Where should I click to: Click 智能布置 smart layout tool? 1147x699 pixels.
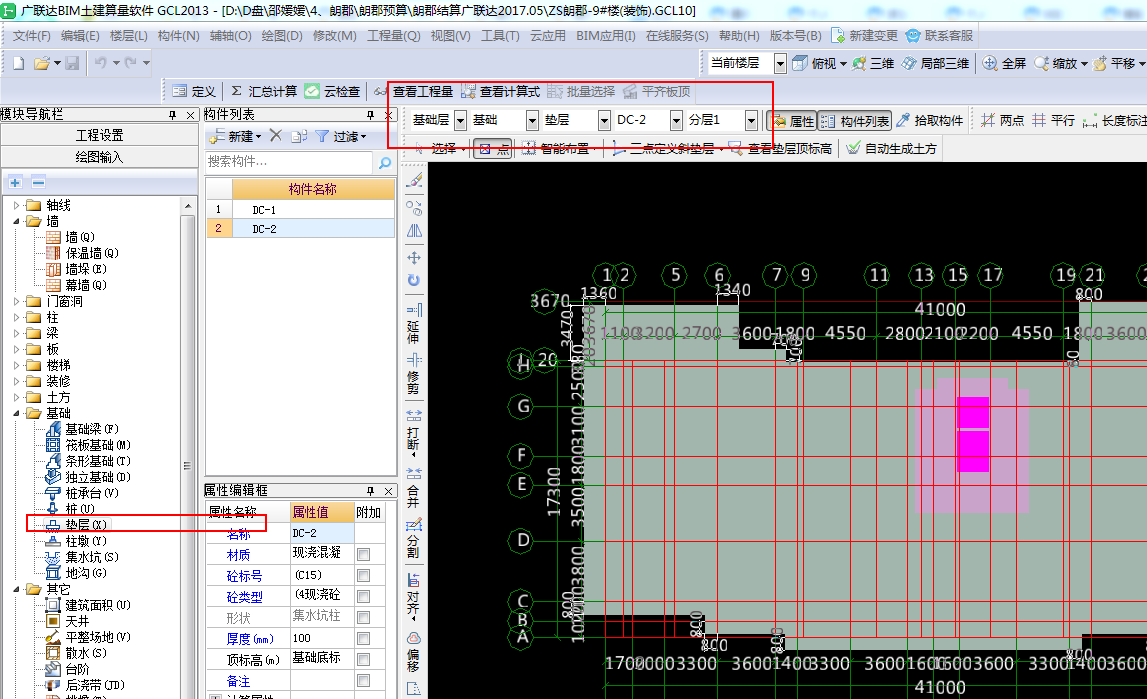[556, 148]
